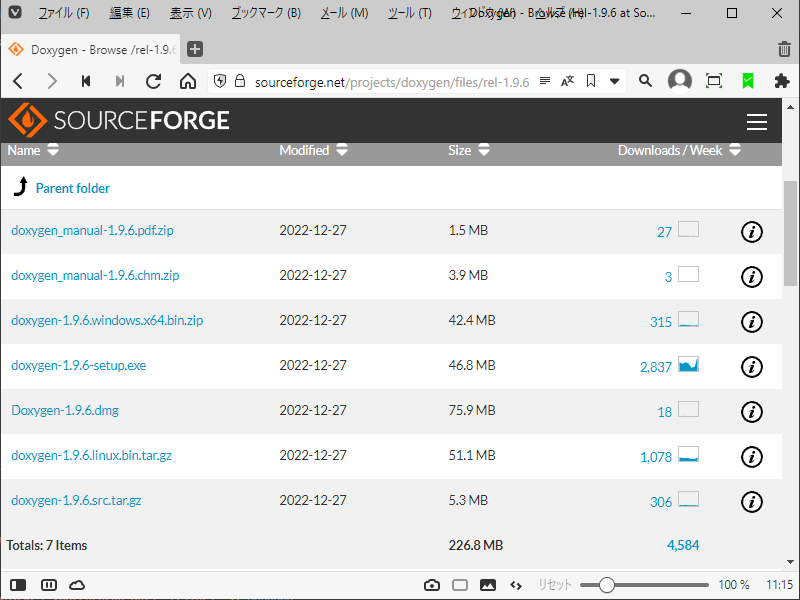Viewport: 800px width, 600px height.
Task: Sort by Downloads / Week column
Action: coord(679,151)
